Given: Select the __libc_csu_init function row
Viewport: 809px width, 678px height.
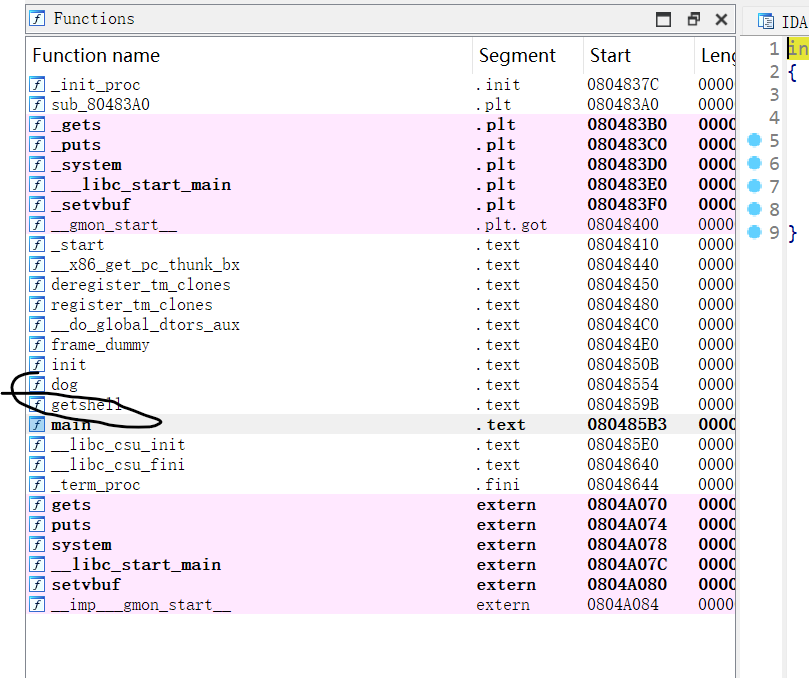Looking at the screenshot, I should (117, 445).
